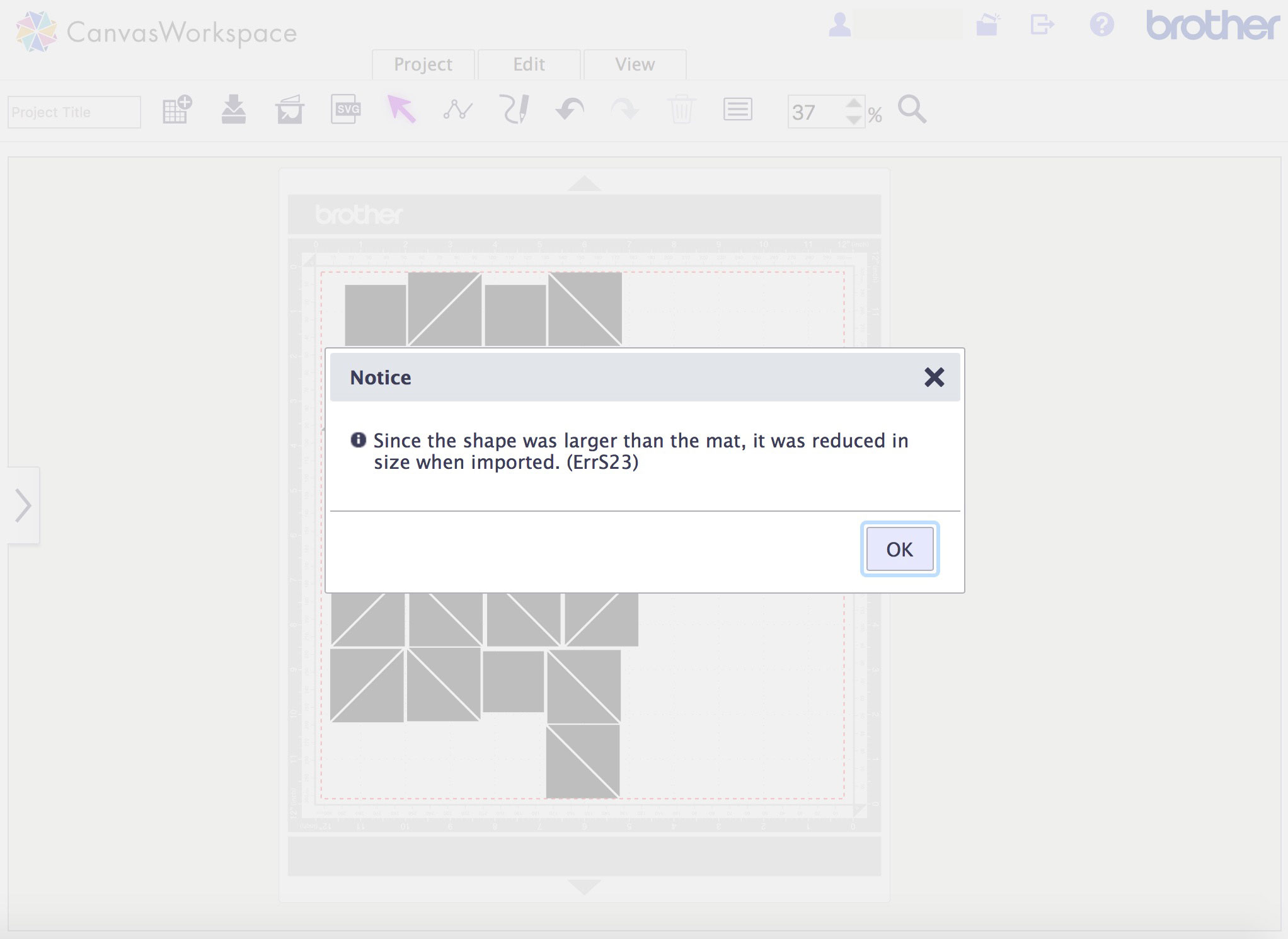The height and width of the screenshot is (939, 1288).
Task: Open the View tab
Action: click(635, 64)
